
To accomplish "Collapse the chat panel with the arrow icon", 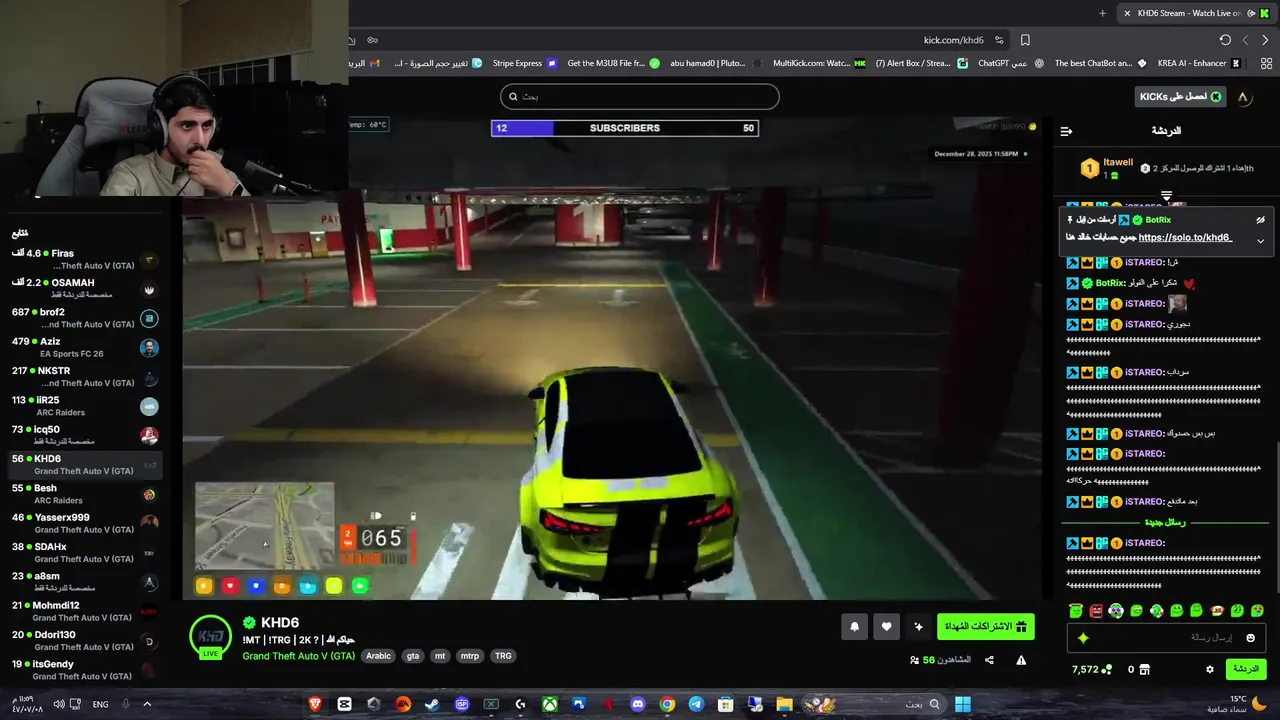I will click(x=1066, y=131).
